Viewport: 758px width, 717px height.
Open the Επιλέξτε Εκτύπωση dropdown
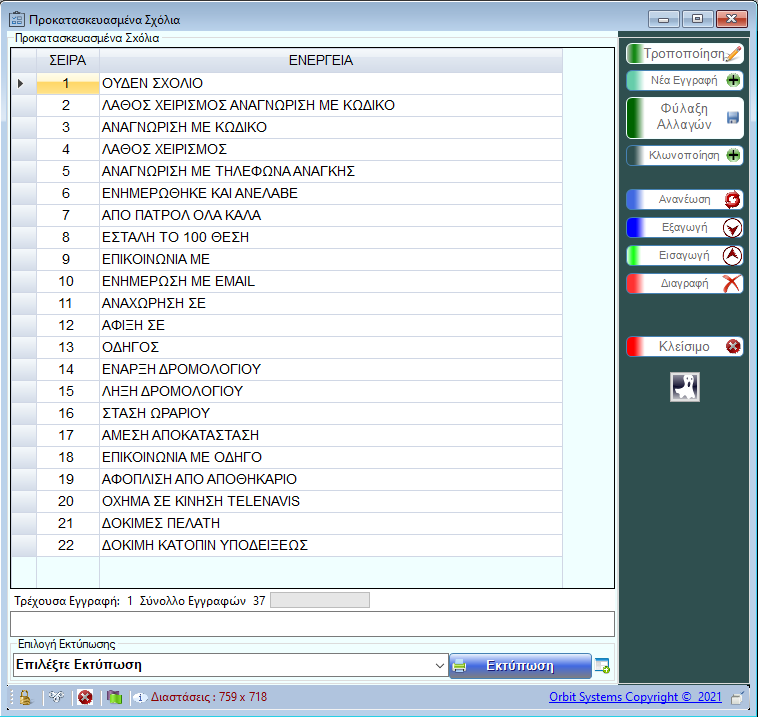(440, 665)
